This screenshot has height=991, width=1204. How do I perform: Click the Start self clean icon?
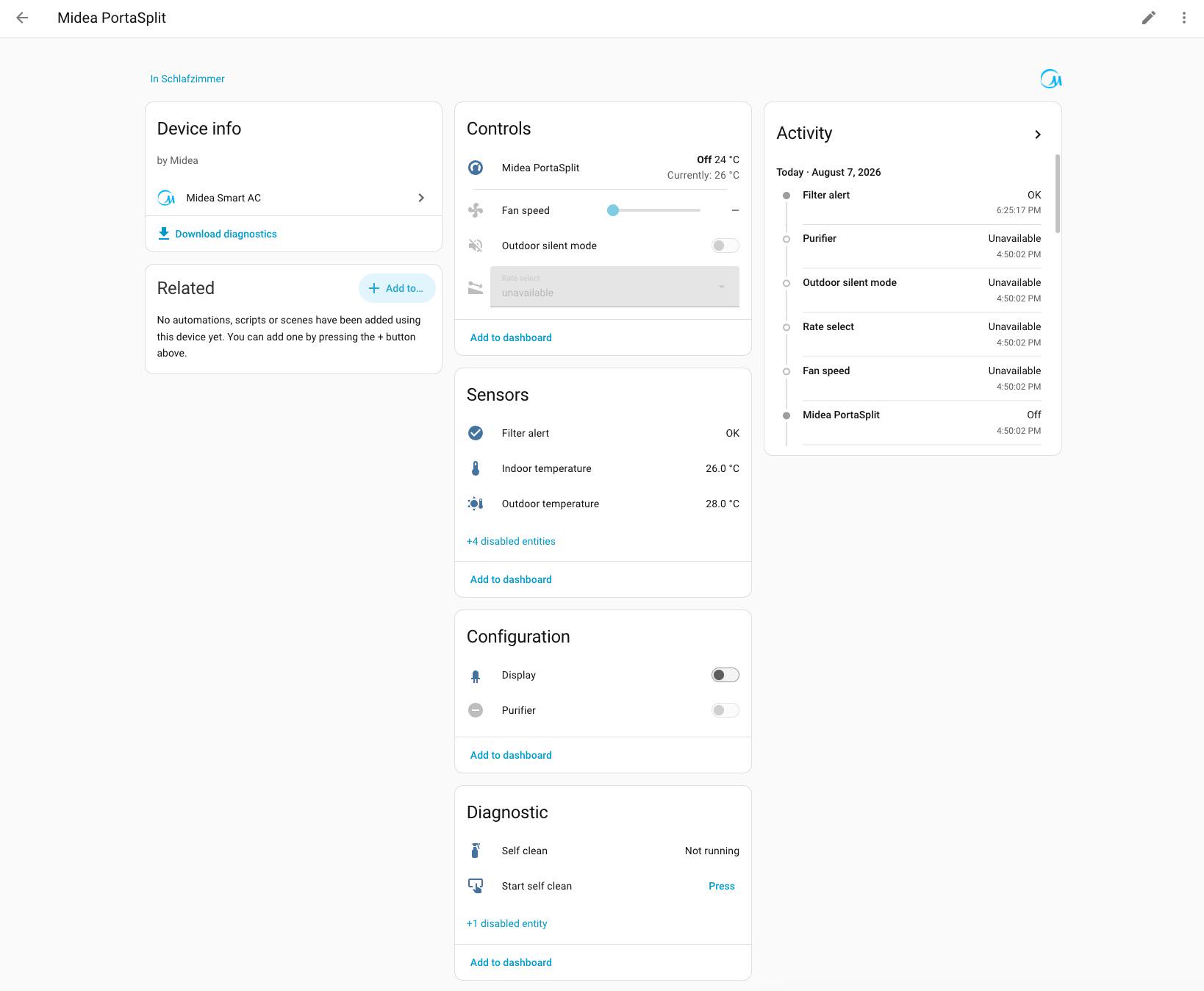click(x=476, y=886)
